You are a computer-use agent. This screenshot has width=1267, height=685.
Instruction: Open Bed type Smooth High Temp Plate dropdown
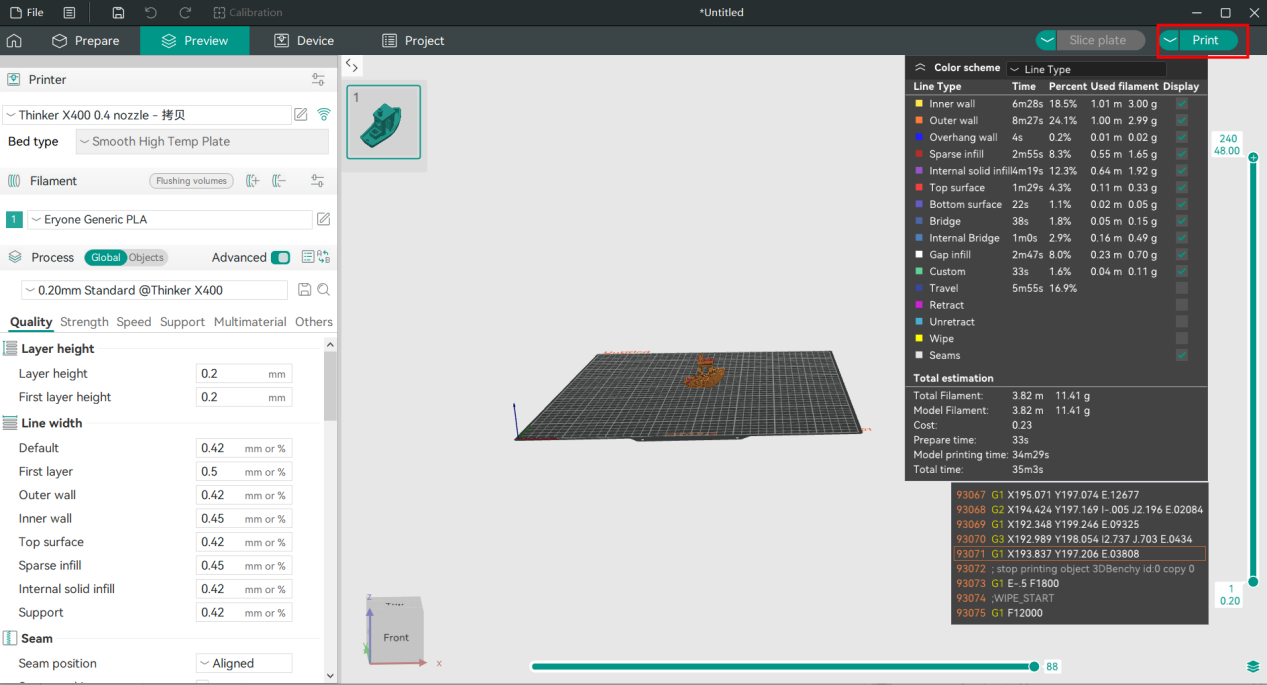(202, 141)
